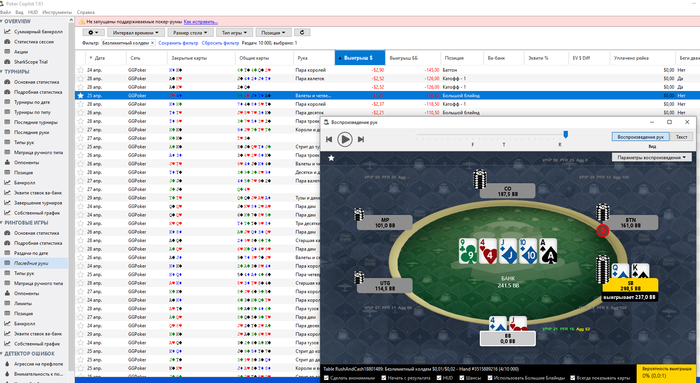Collapse the ДЕТЕКТОР ОШИБОК section

click(x=2, y=354)
